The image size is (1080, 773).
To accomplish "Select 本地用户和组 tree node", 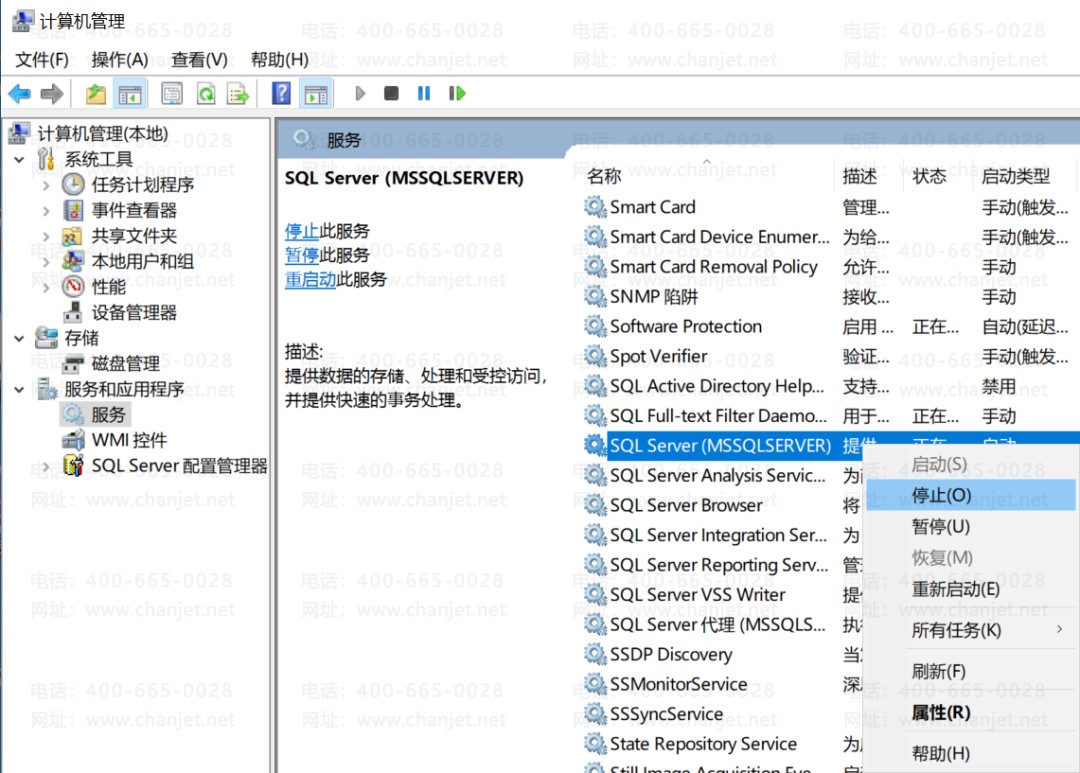I will (143, 261).
